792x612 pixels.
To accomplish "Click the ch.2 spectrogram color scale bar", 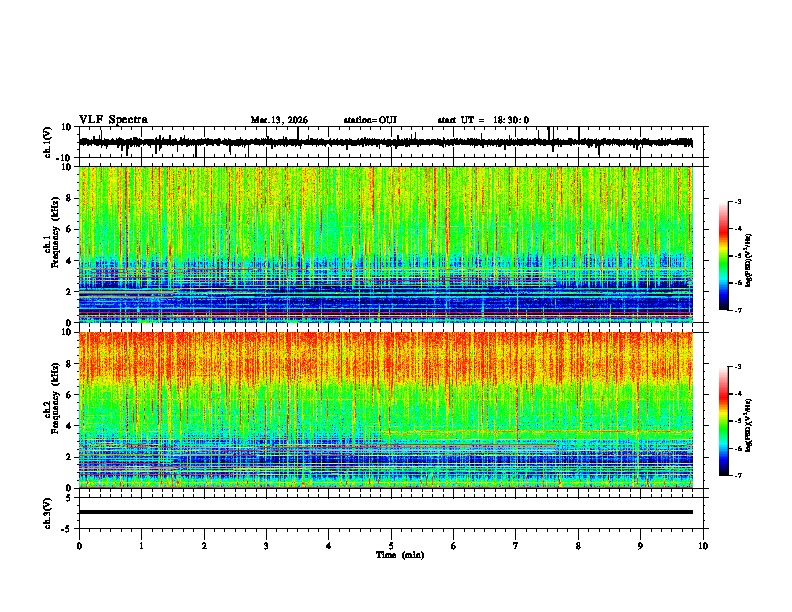I will (723, 421).
